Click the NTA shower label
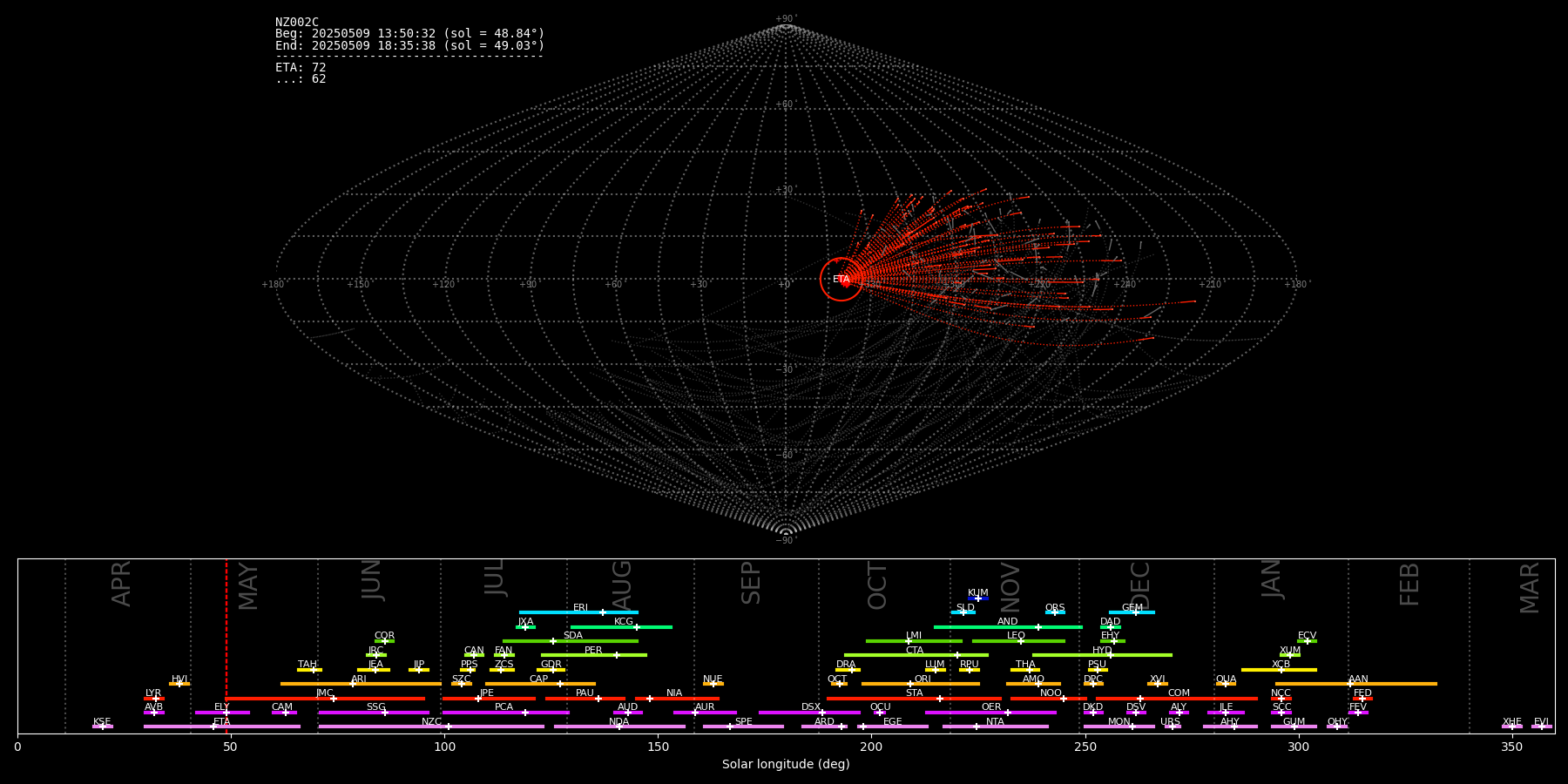 (995, 722)
